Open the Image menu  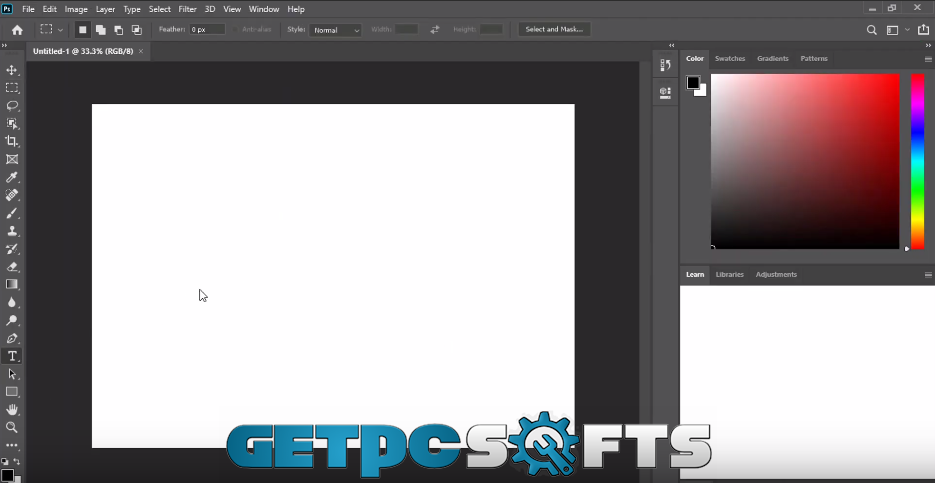tap(76, 9)
